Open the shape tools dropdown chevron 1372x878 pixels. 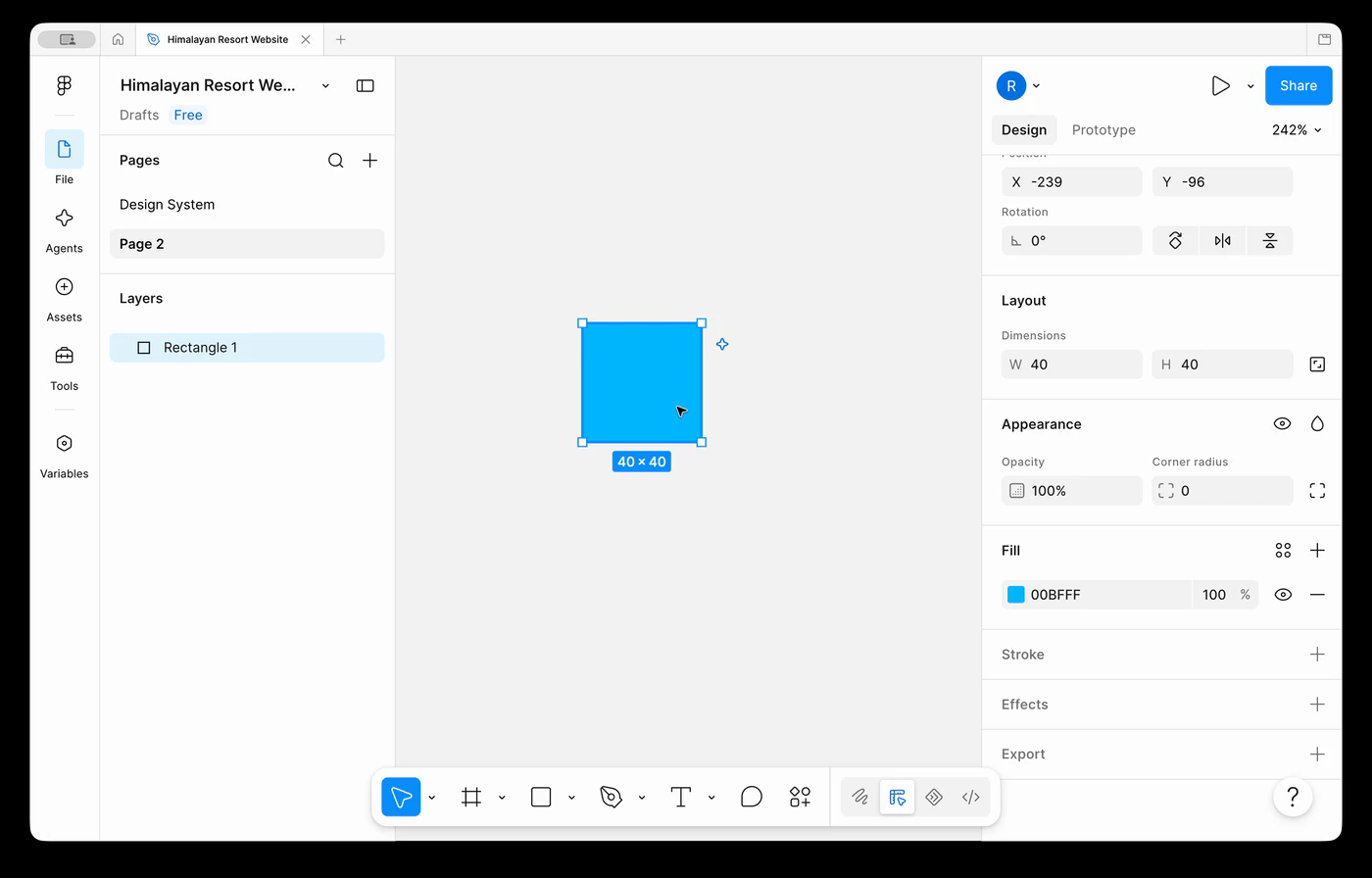[571, 798]
